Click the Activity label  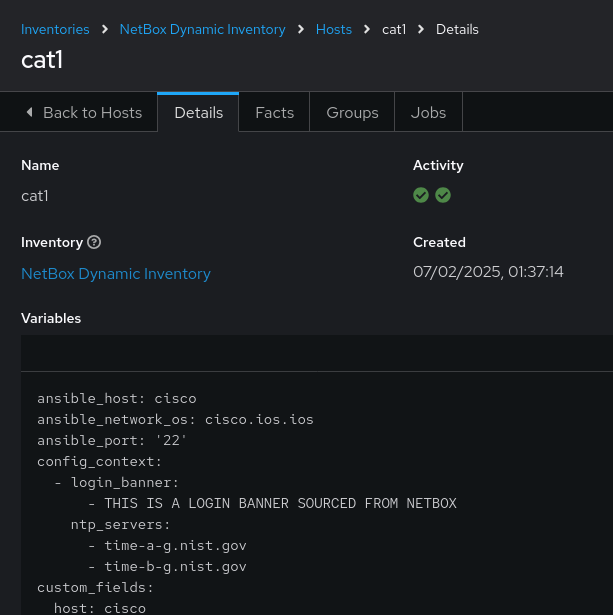pos(438,165)
